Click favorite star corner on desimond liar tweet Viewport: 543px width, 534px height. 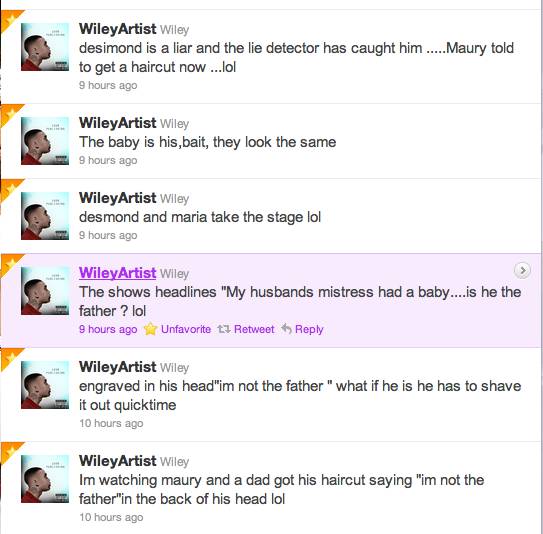click(x=10, y=20)
